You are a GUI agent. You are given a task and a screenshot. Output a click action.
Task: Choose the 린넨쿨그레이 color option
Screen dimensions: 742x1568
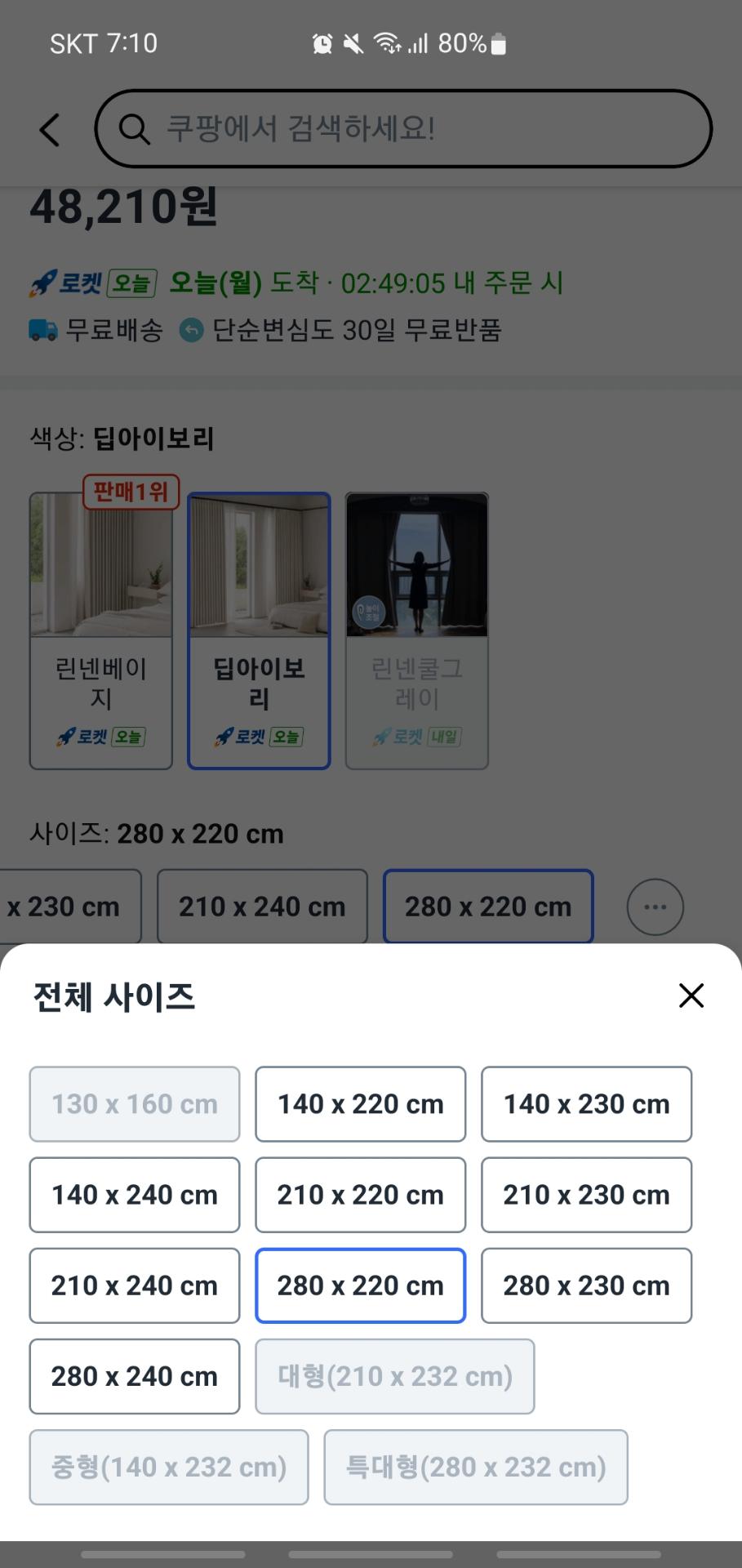point(417,630)
